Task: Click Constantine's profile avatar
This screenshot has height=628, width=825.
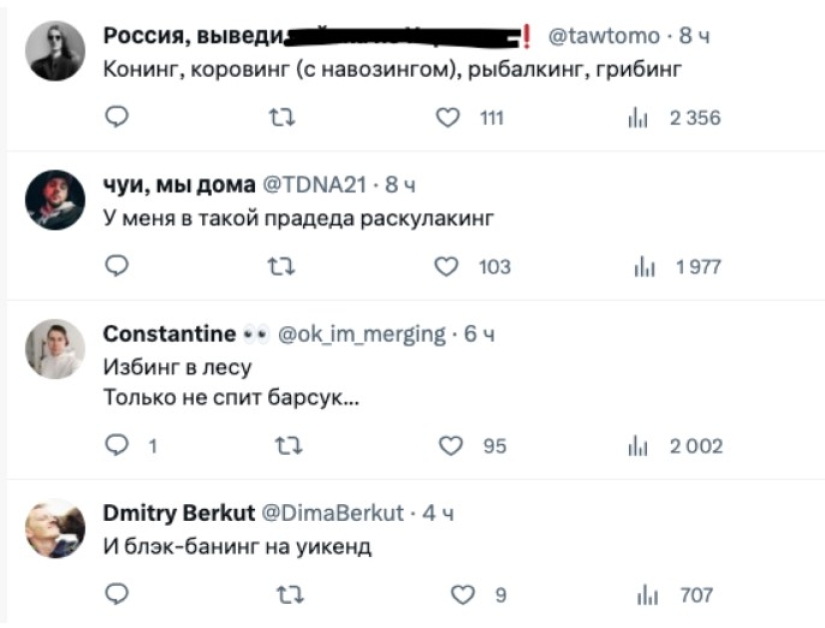Action: [55, 349]
